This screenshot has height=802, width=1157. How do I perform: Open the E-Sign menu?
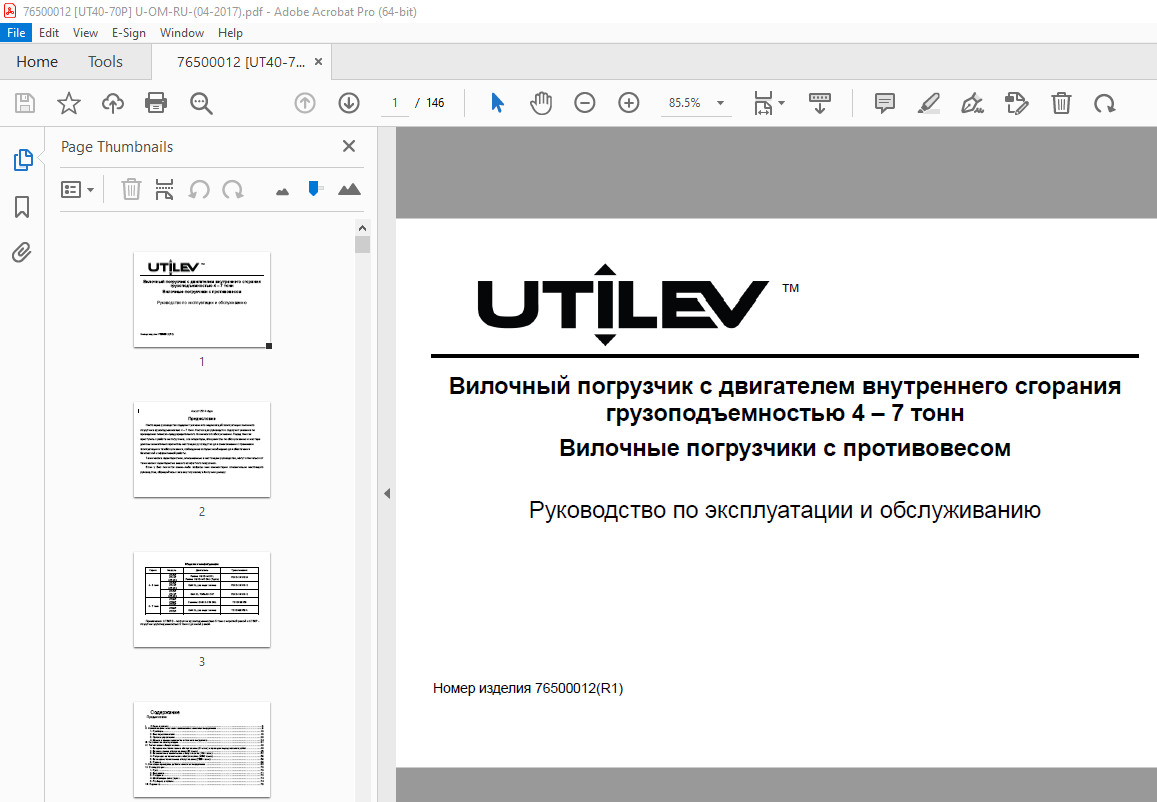point(128,32)
